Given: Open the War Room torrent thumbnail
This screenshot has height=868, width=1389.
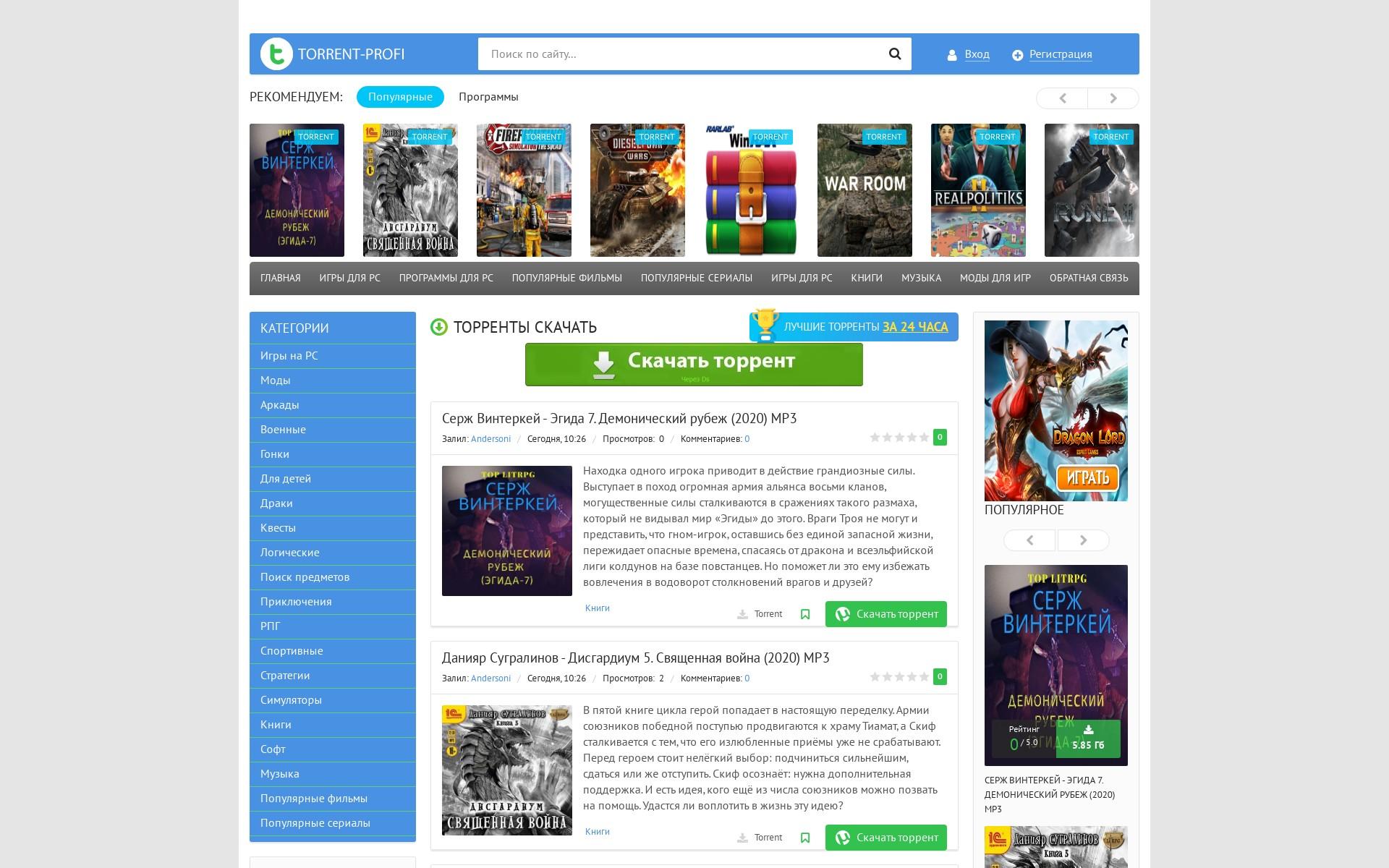Looking at the screenshot, I should pyautogui.click(x=865, y=190).
